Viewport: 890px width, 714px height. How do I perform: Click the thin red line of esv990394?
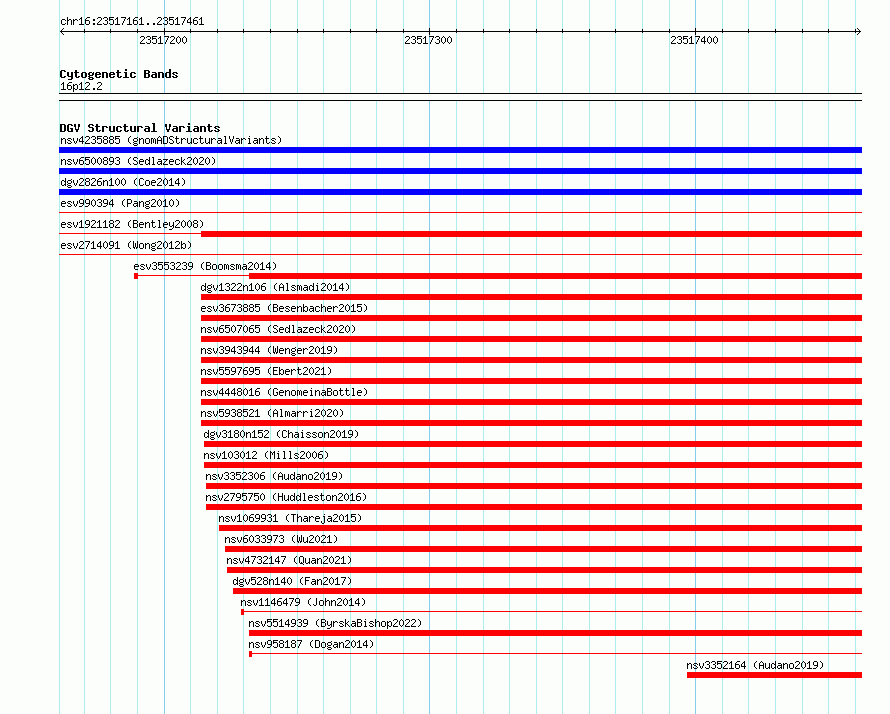(x=460, y=213)
